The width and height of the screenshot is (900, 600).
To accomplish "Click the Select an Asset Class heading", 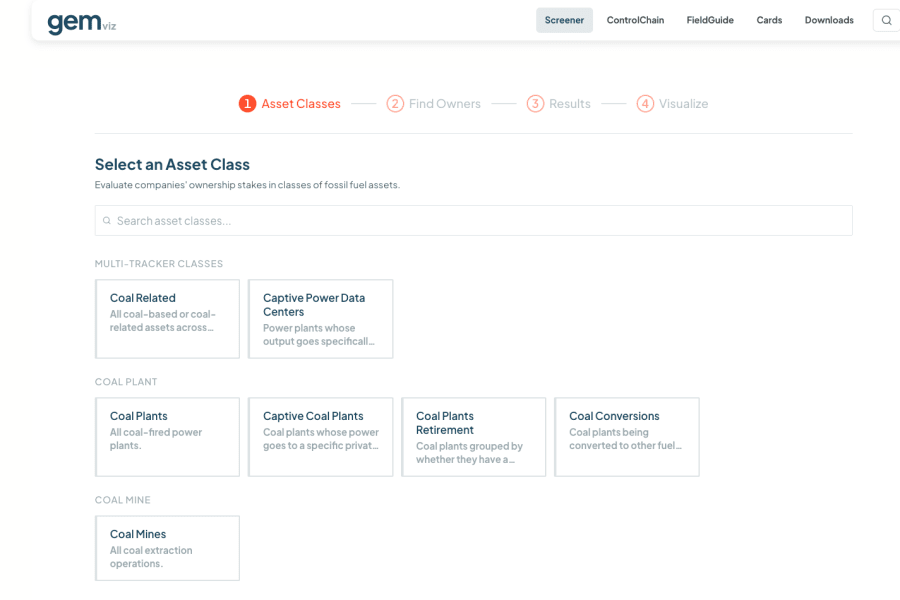I will 172,165.
